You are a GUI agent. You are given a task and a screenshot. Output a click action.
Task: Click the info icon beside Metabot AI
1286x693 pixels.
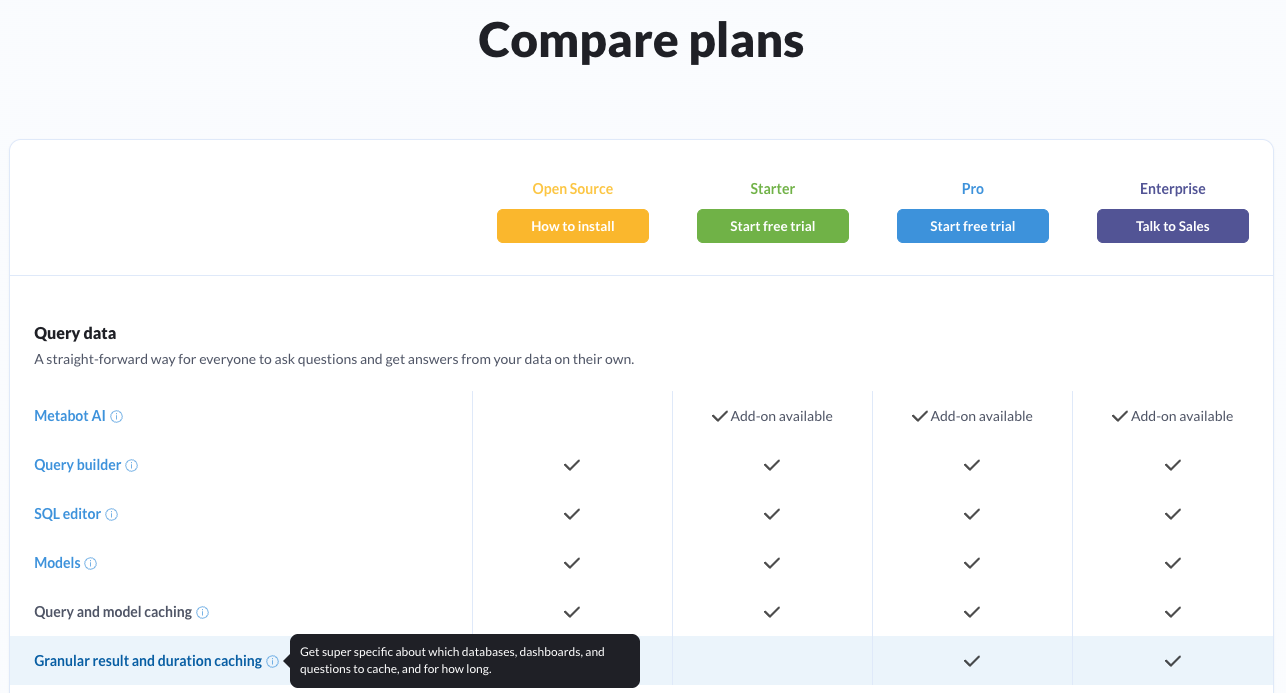117,417
